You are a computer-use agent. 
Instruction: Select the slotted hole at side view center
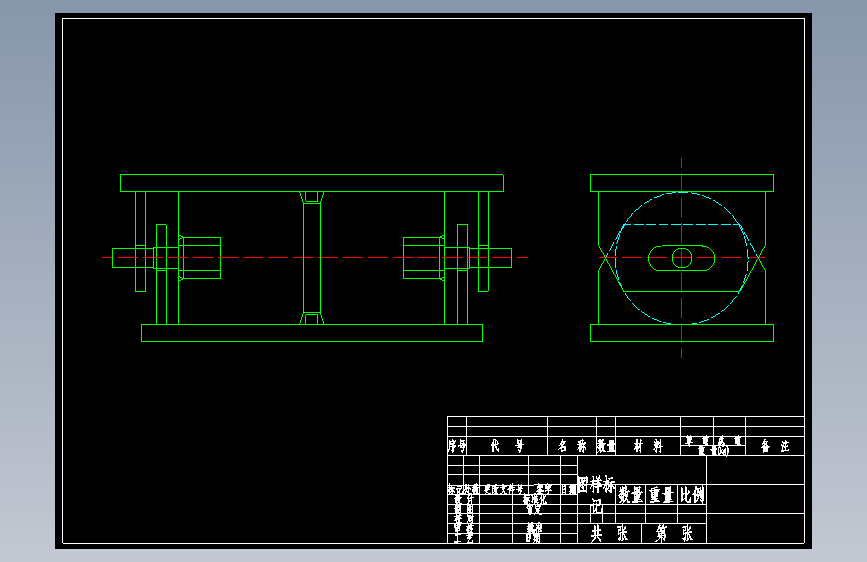pyautogui.click(x=681, y=258)
